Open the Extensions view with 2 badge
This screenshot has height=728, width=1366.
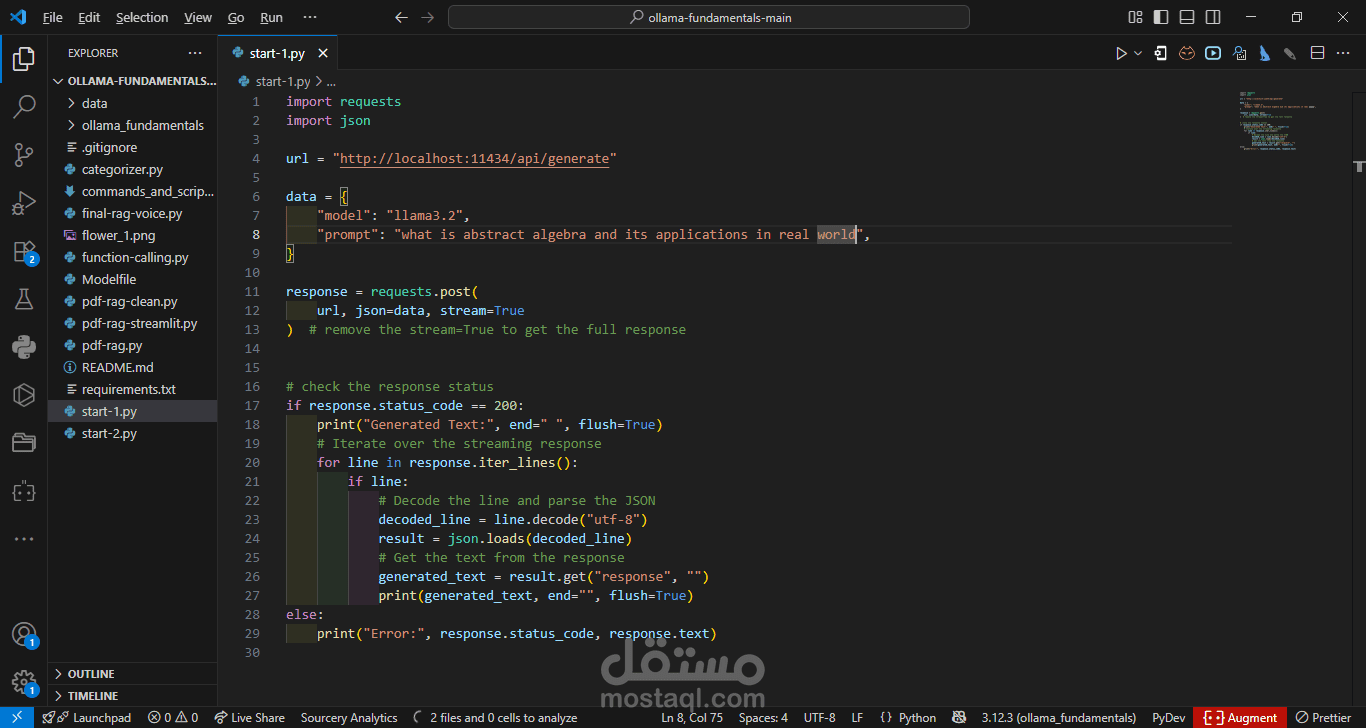pyautogui.click(x=24, y=252)
